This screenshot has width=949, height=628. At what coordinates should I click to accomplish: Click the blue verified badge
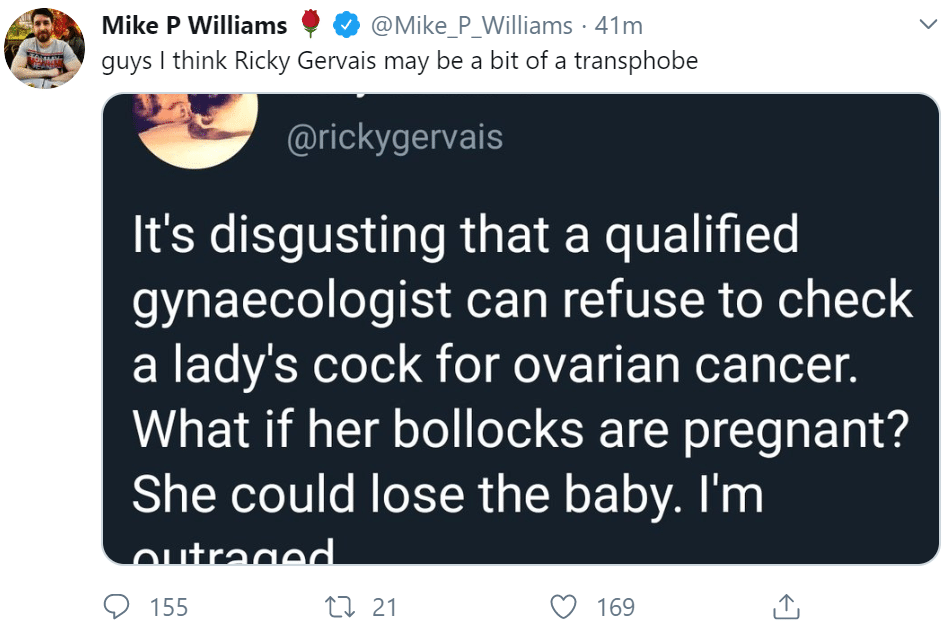click(346, 25)
